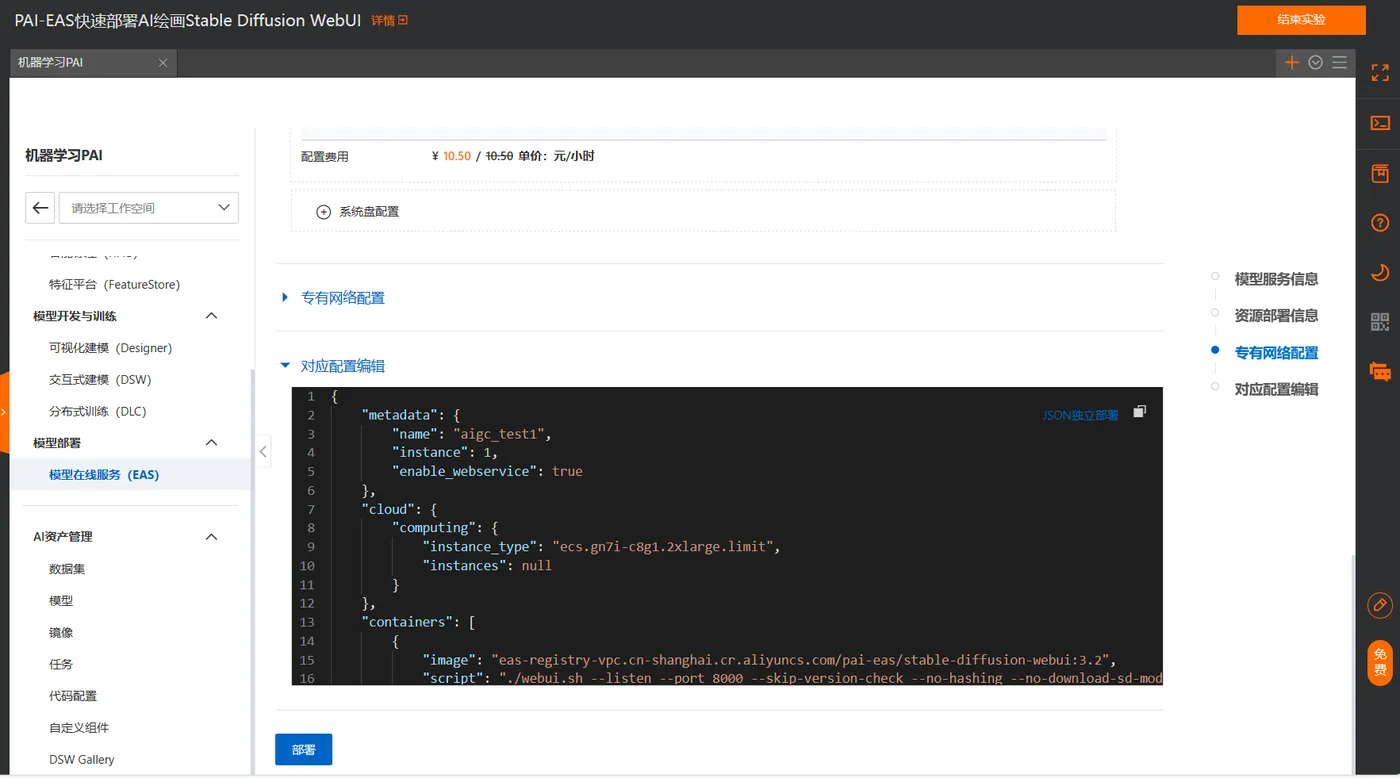
Task: Close the 机器学习PAI tab
Action: coord(163,63)
